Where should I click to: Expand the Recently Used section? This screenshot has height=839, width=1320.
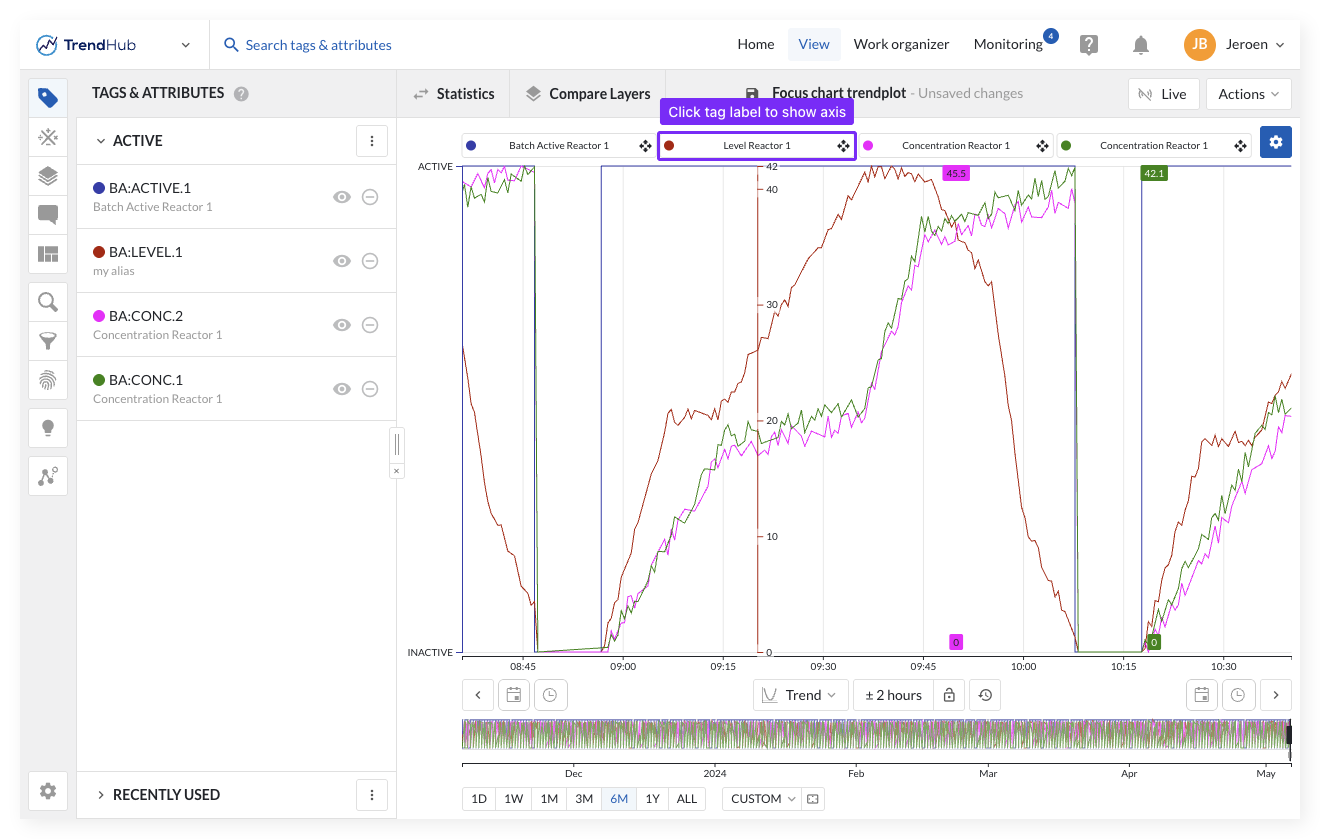pyautogui.click(x=166, y=795)
